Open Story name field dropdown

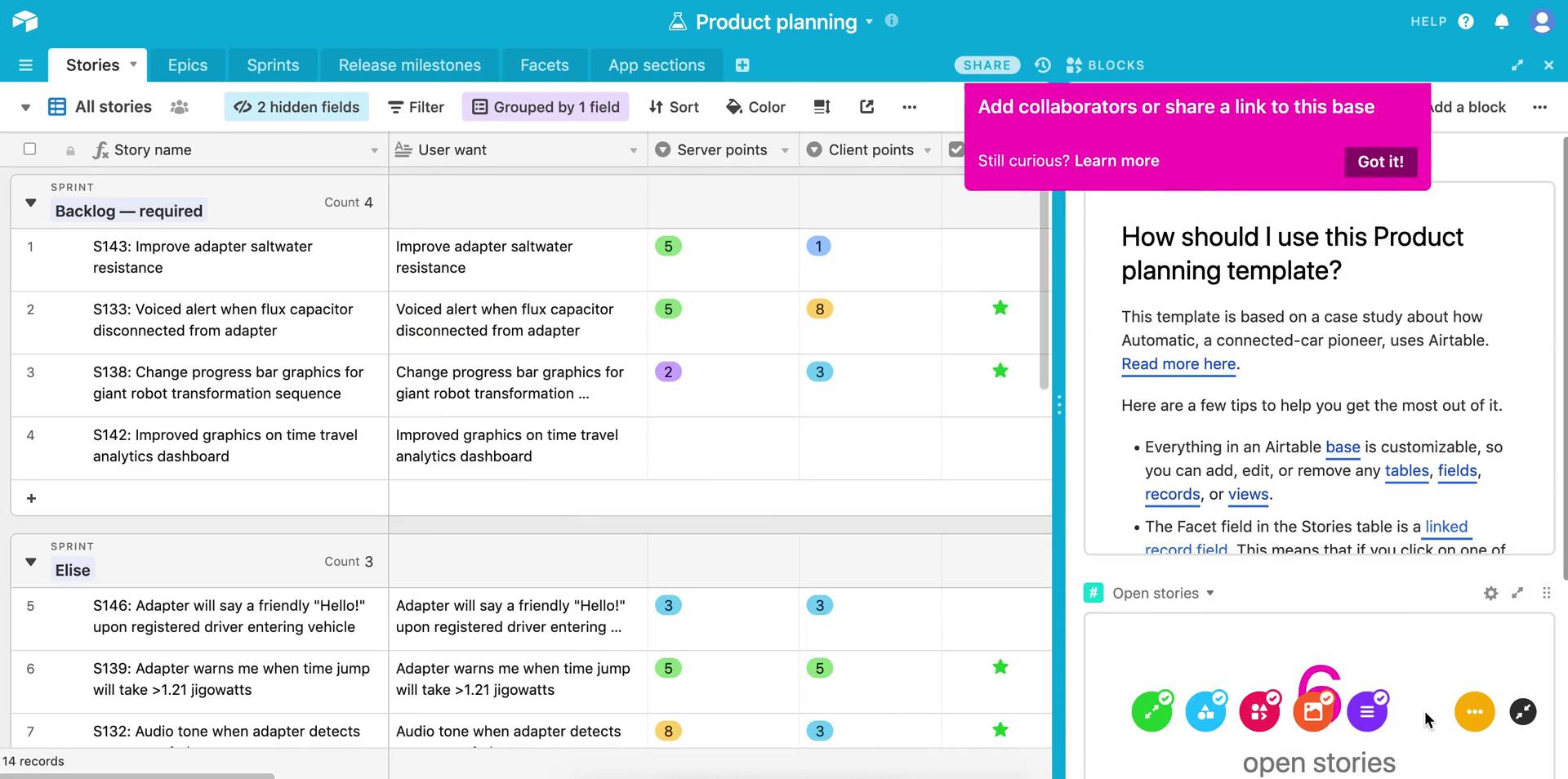pos(374,150)
